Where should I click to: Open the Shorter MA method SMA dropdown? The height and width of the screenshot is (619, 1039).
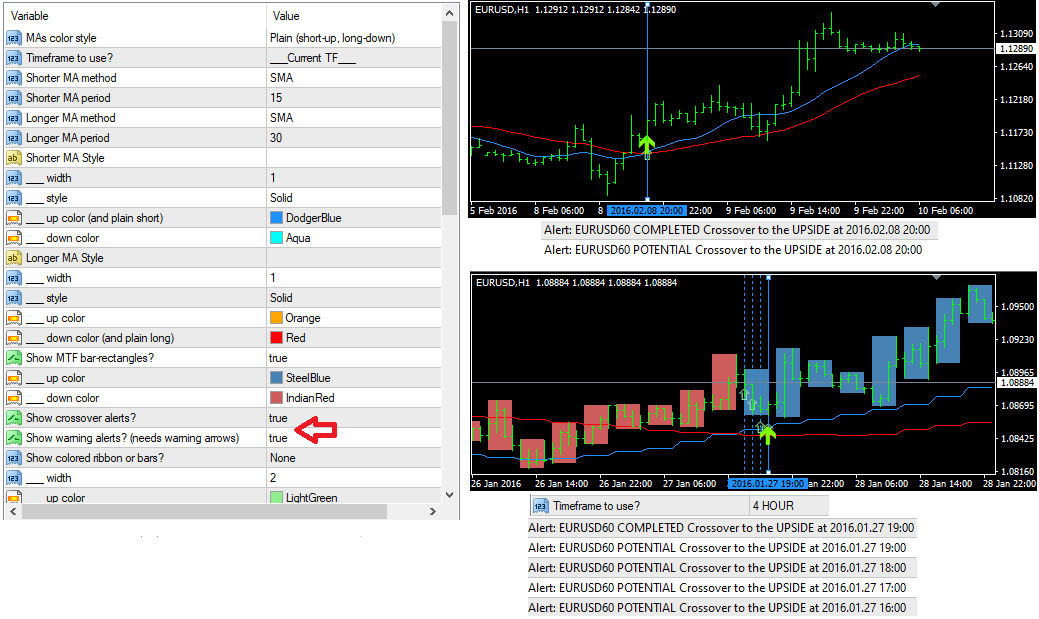[354, 78]
